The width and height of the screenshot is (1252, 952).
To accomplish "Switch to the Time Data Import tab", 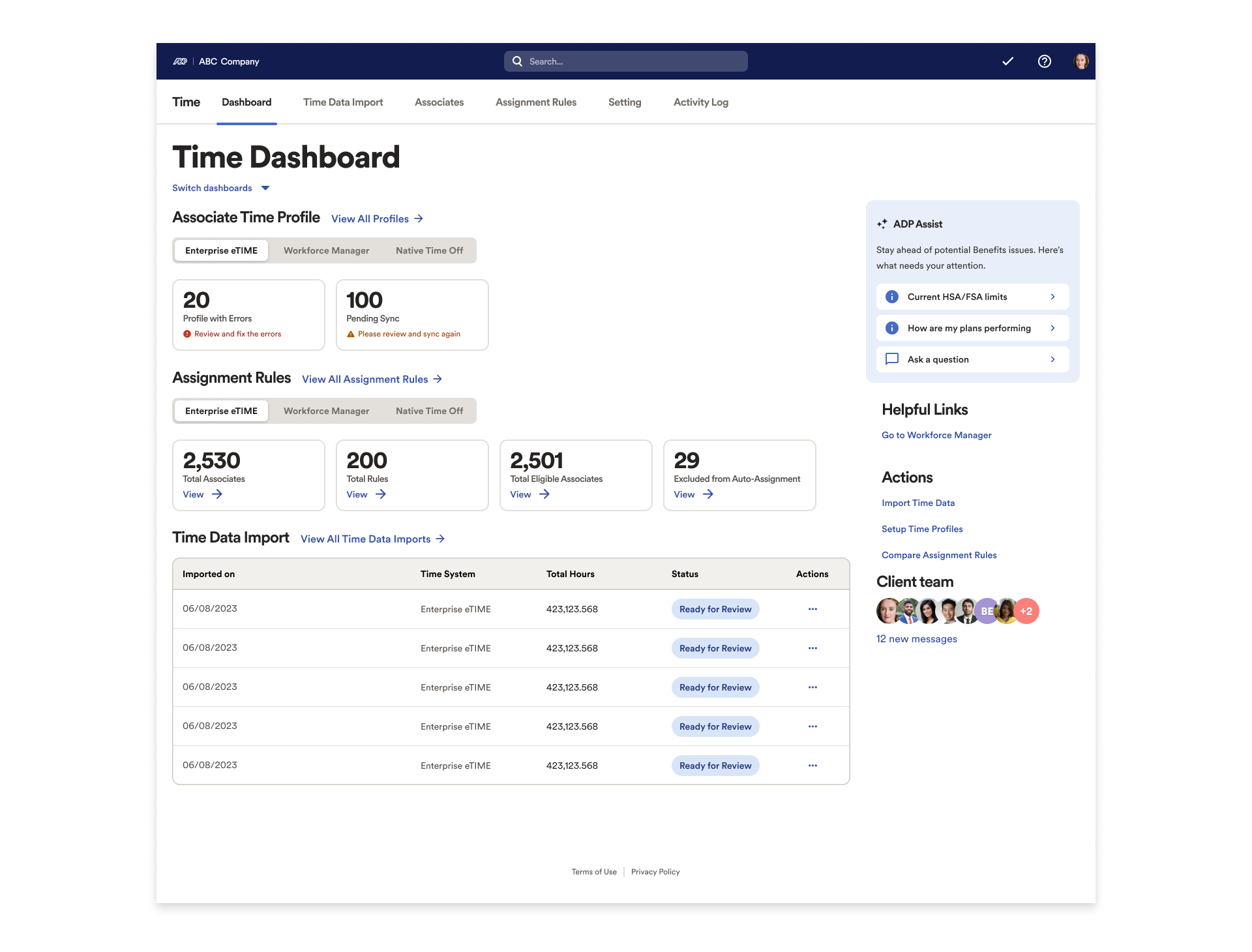I will point(342,102).
